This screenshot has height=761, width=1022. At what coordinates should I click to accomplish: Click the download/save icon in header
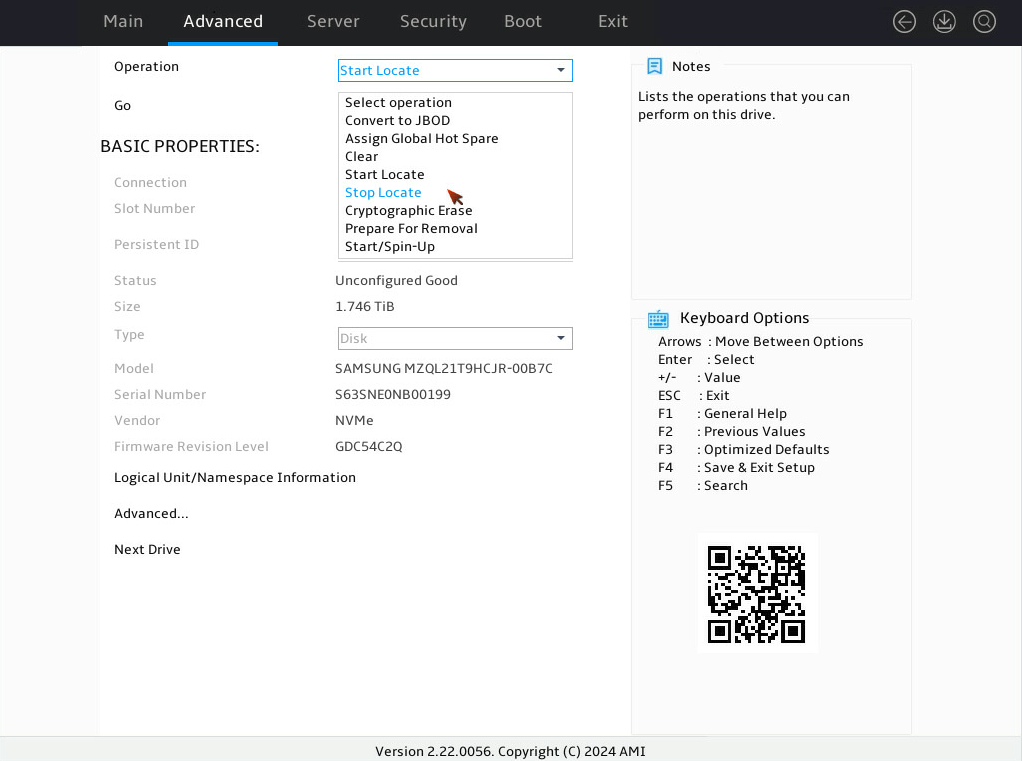(x=944, y=22)
